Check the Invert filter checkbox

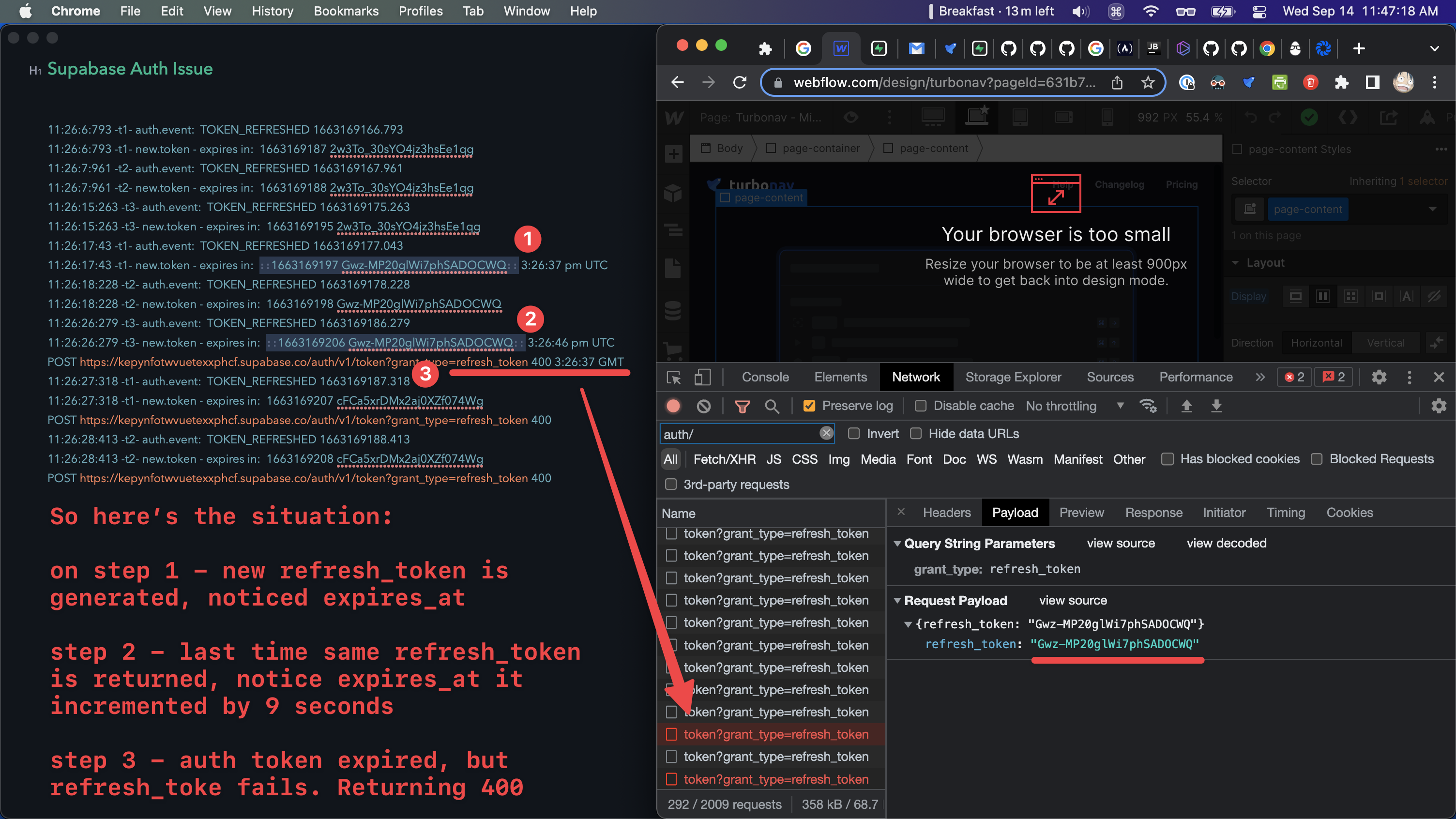coord(854,434)
